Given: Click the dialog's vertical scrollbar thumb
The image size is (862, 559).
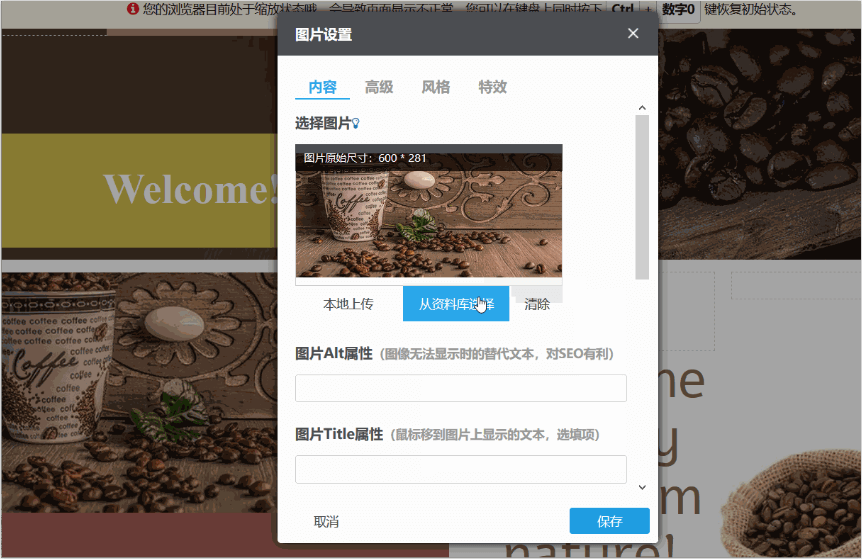Looking at the screenshot, I should tap(642, 196).
